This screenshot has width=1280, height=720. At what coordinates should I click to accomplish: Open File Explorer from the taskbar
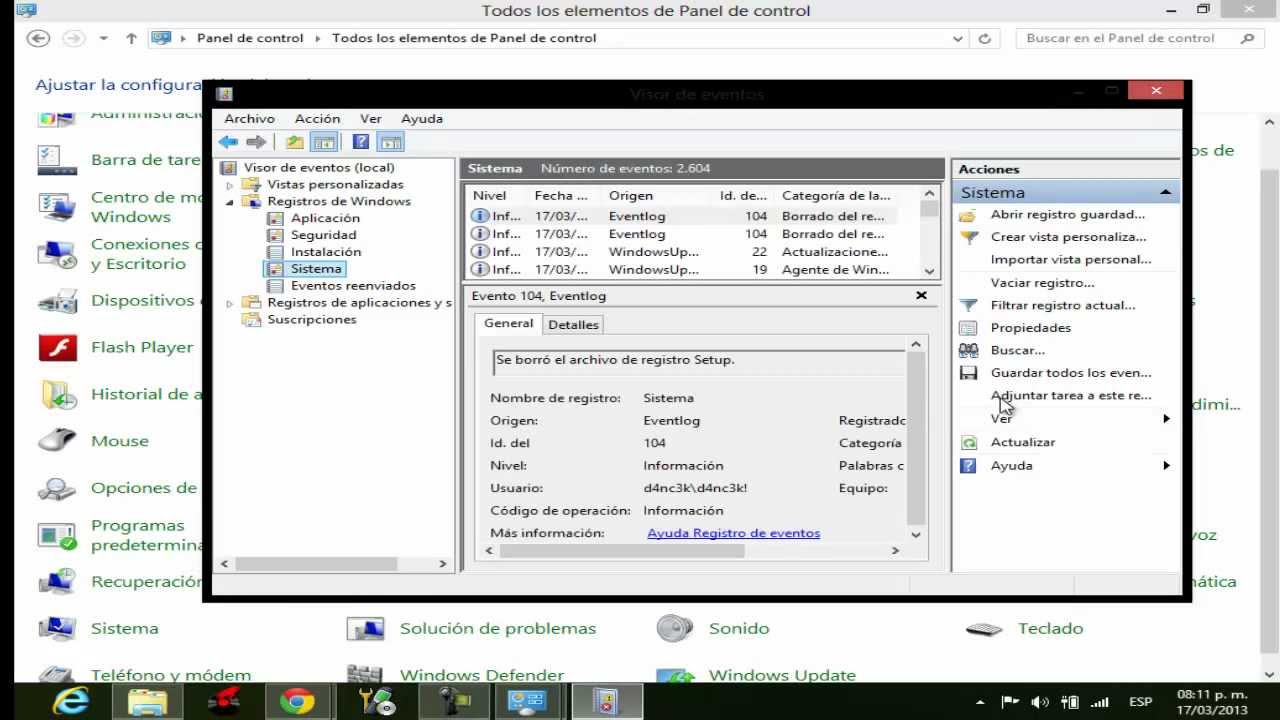147,702
